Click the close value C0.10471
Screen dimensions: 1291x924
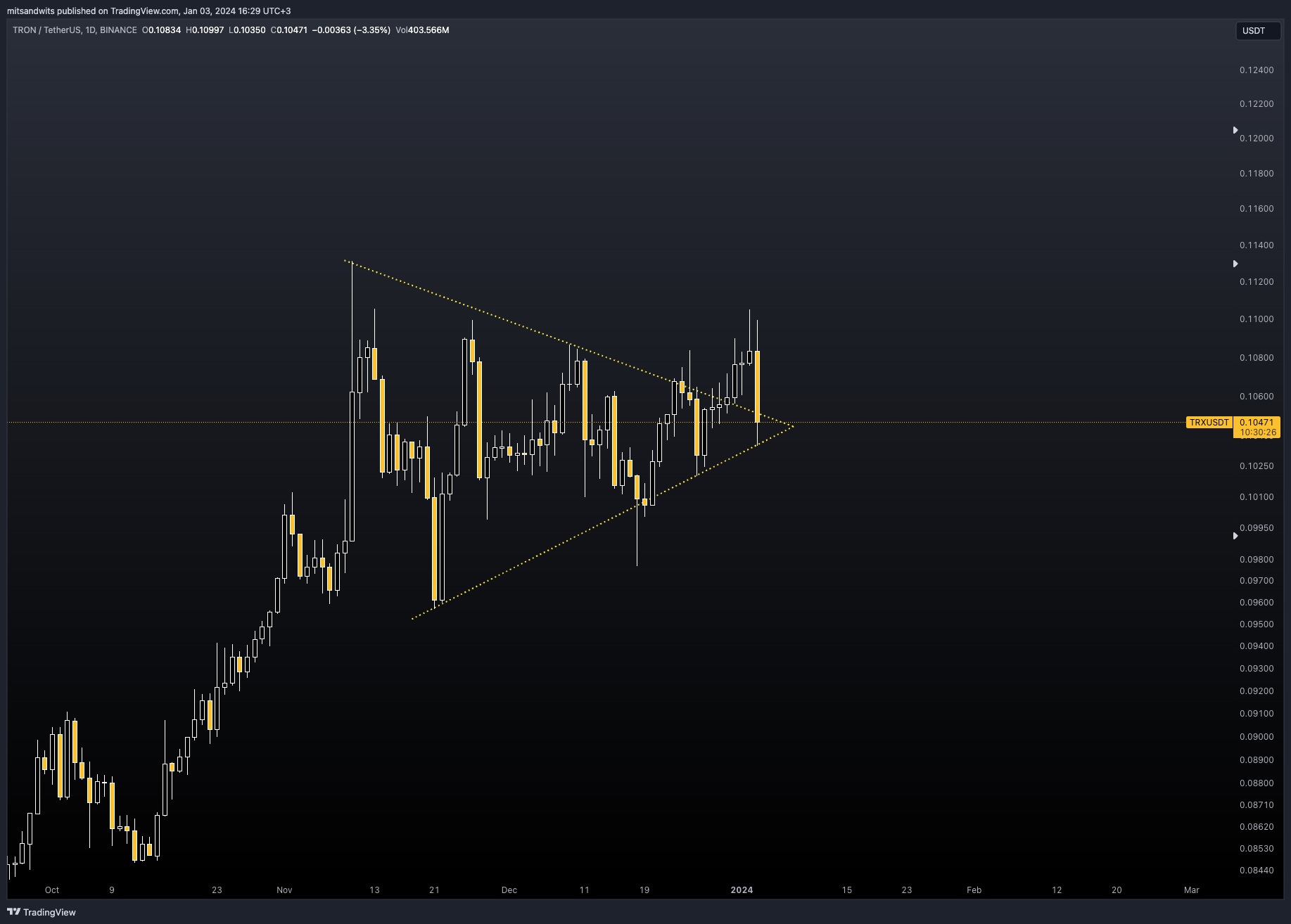289,30
